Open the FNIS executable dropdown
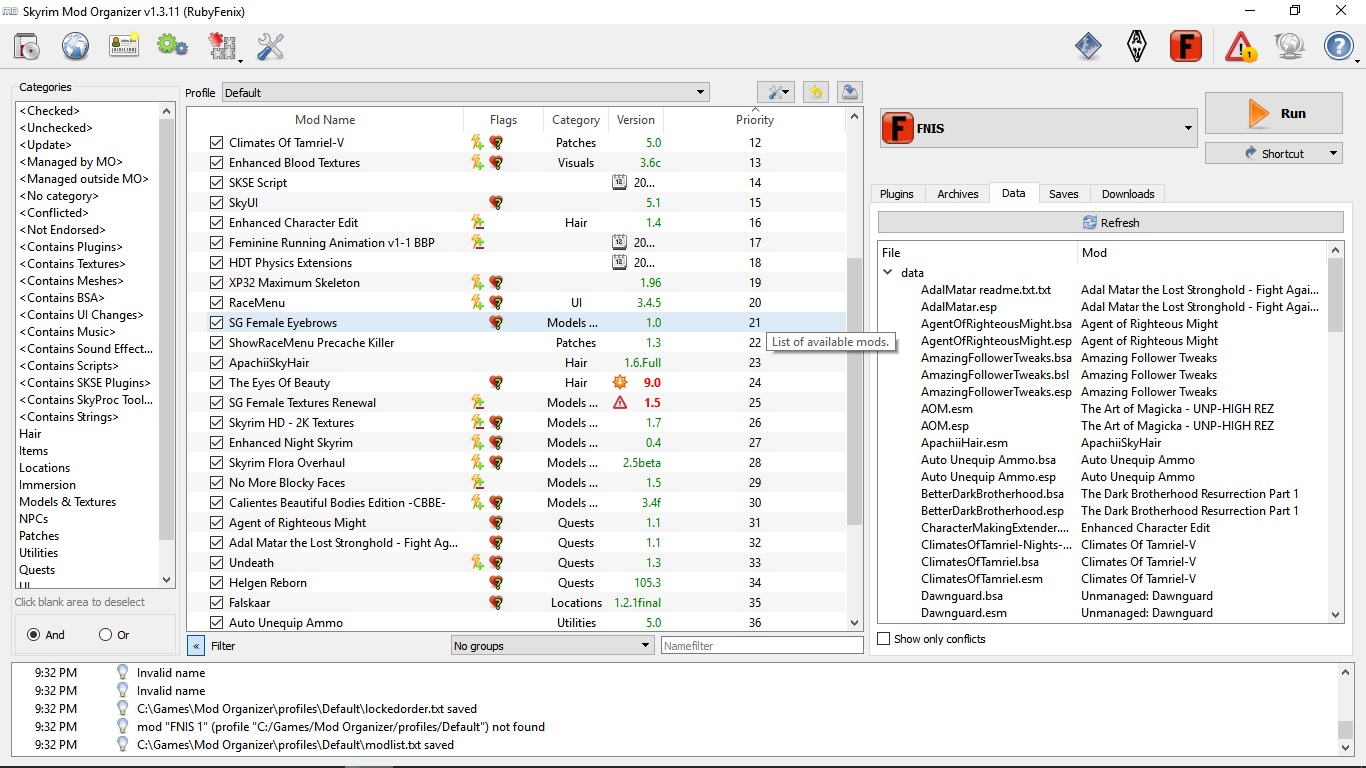The height and width of the screenshot is (768, 1366). click(1038, 128)
